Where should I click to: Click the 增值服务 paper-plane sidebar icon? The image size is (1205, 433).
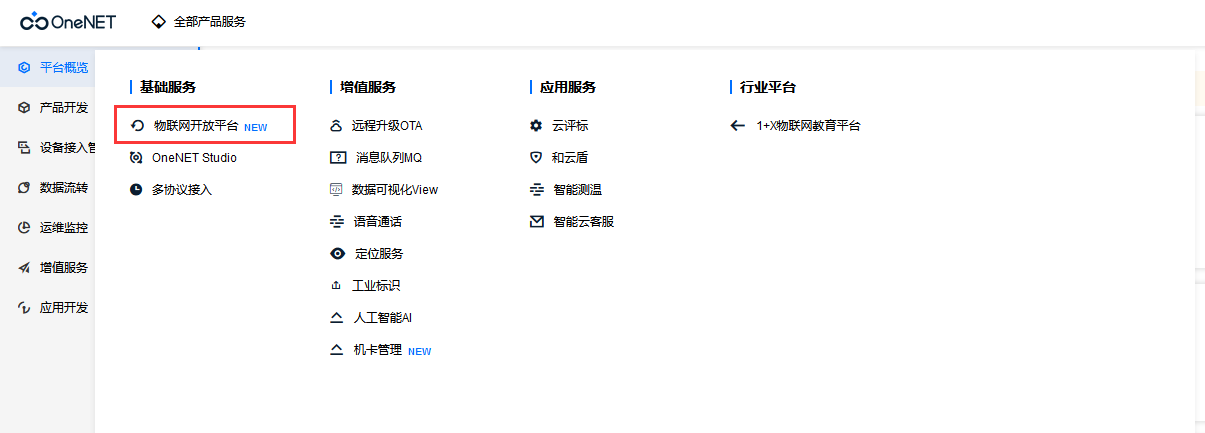coord(24,268)
